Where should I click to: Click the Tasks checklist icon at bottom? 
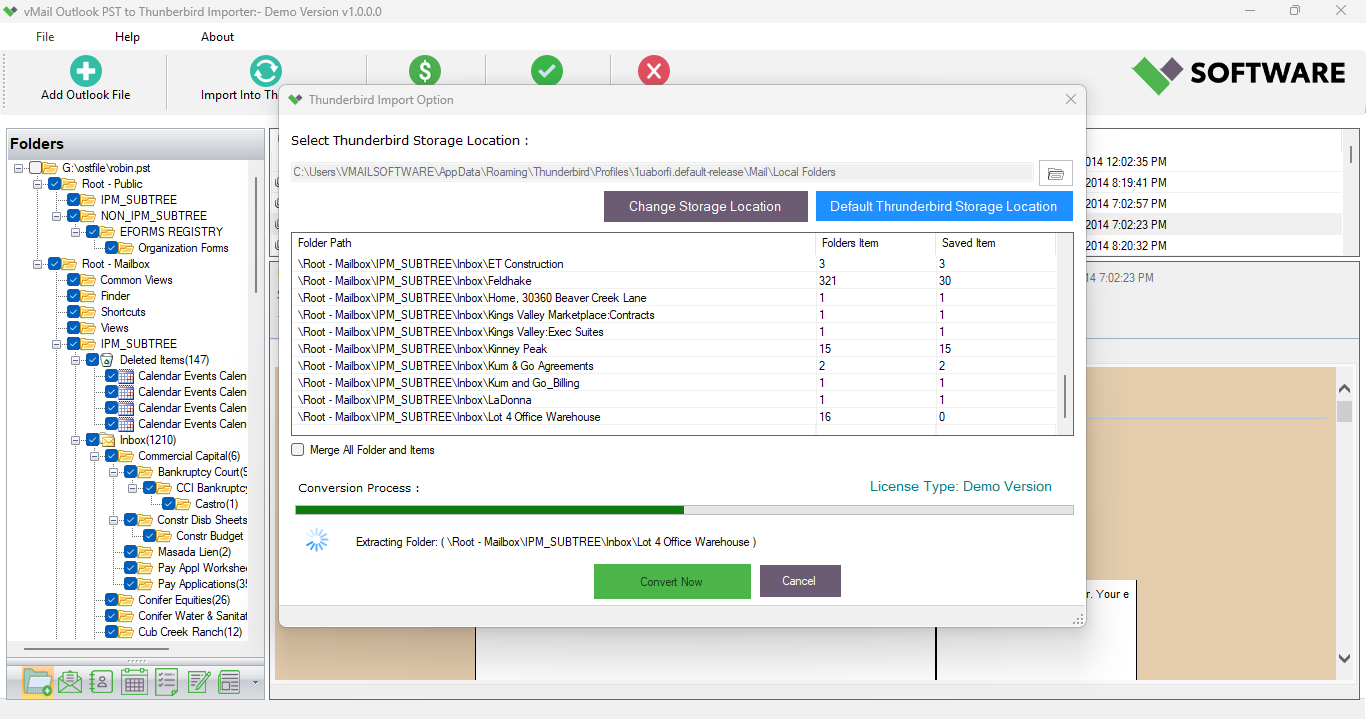166,682
